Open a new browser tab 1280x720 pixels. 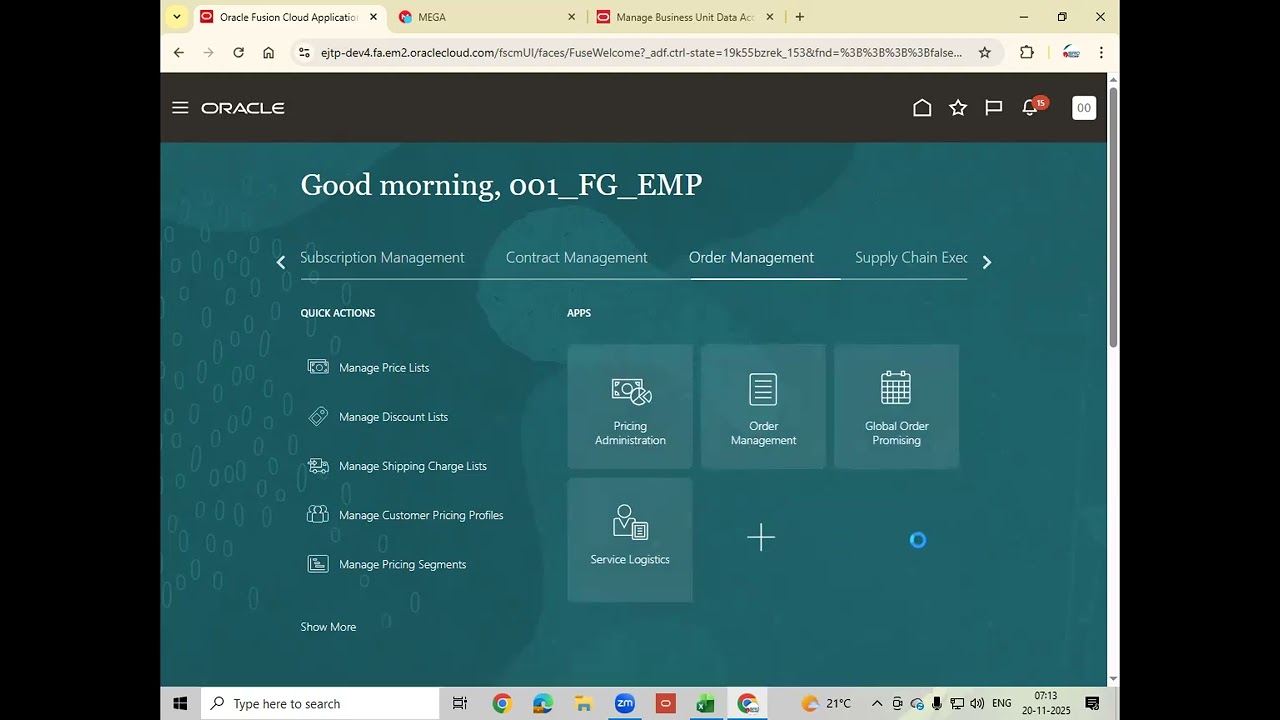point(799,17)
